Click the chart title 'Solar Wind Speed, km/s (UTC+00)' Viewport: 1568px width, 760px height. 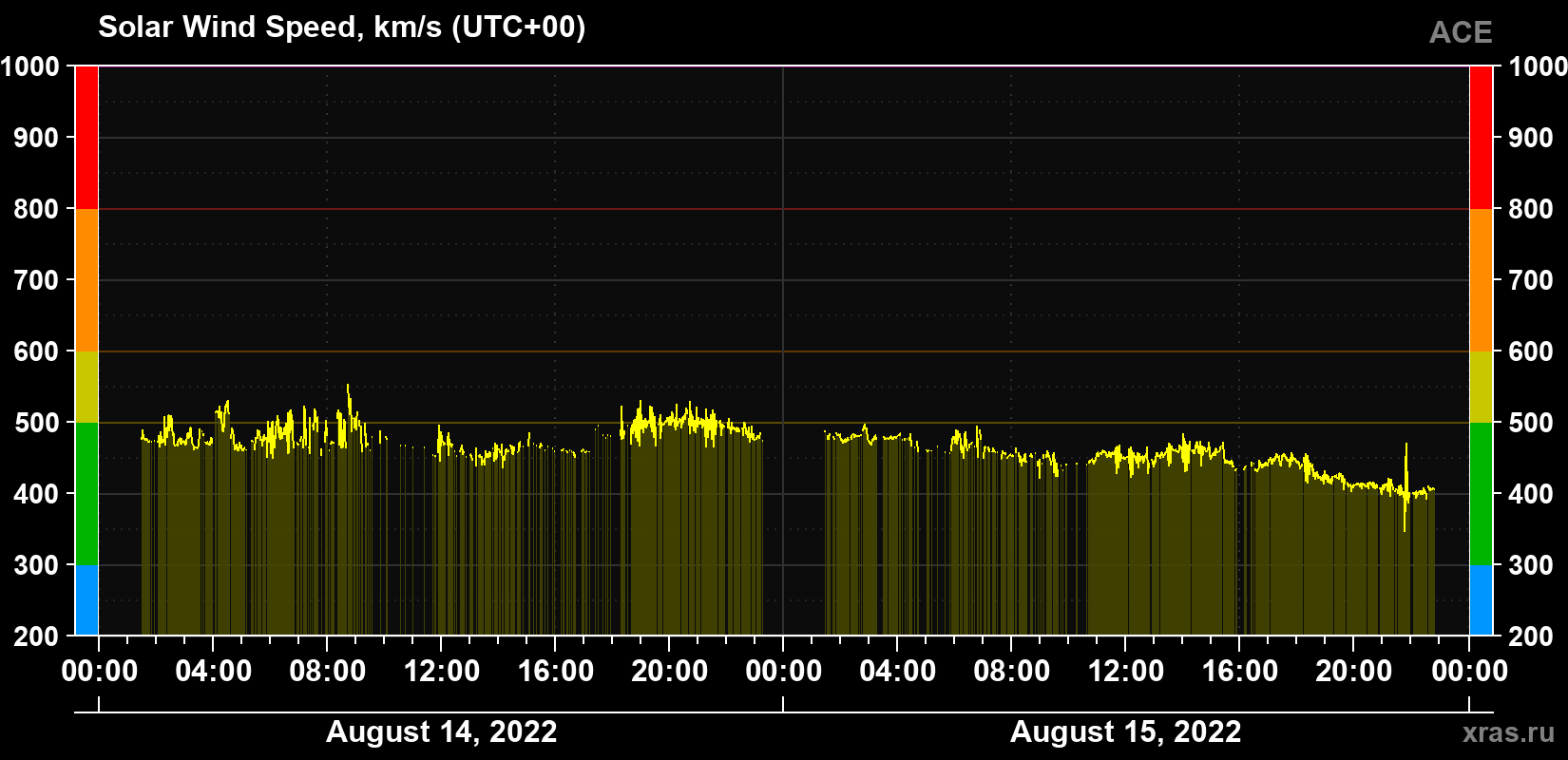[x=342, y=28]
